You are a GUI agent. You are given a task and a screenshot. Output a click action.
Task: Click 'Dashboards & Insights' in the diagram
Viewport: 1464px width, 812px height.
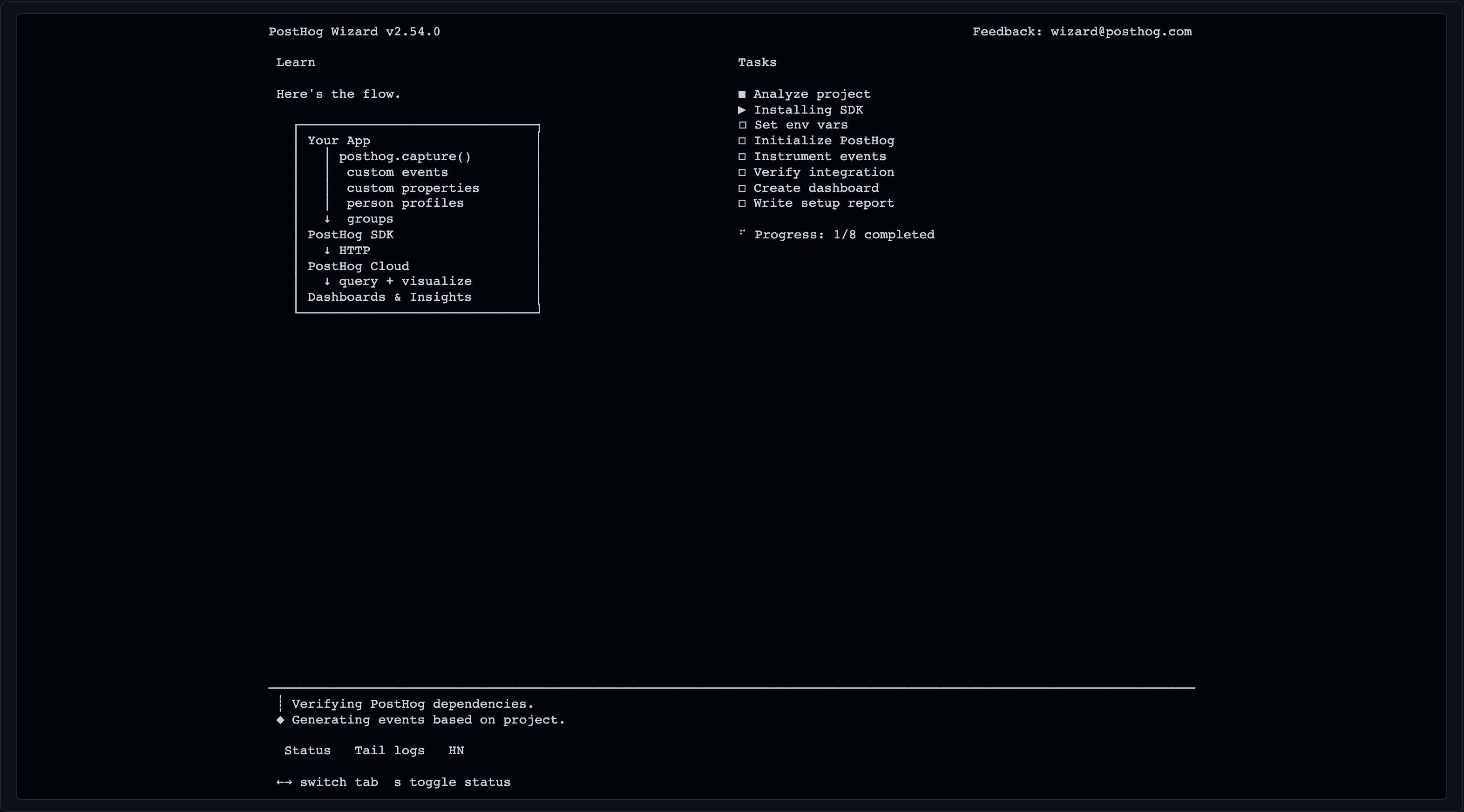click(389, 297)
